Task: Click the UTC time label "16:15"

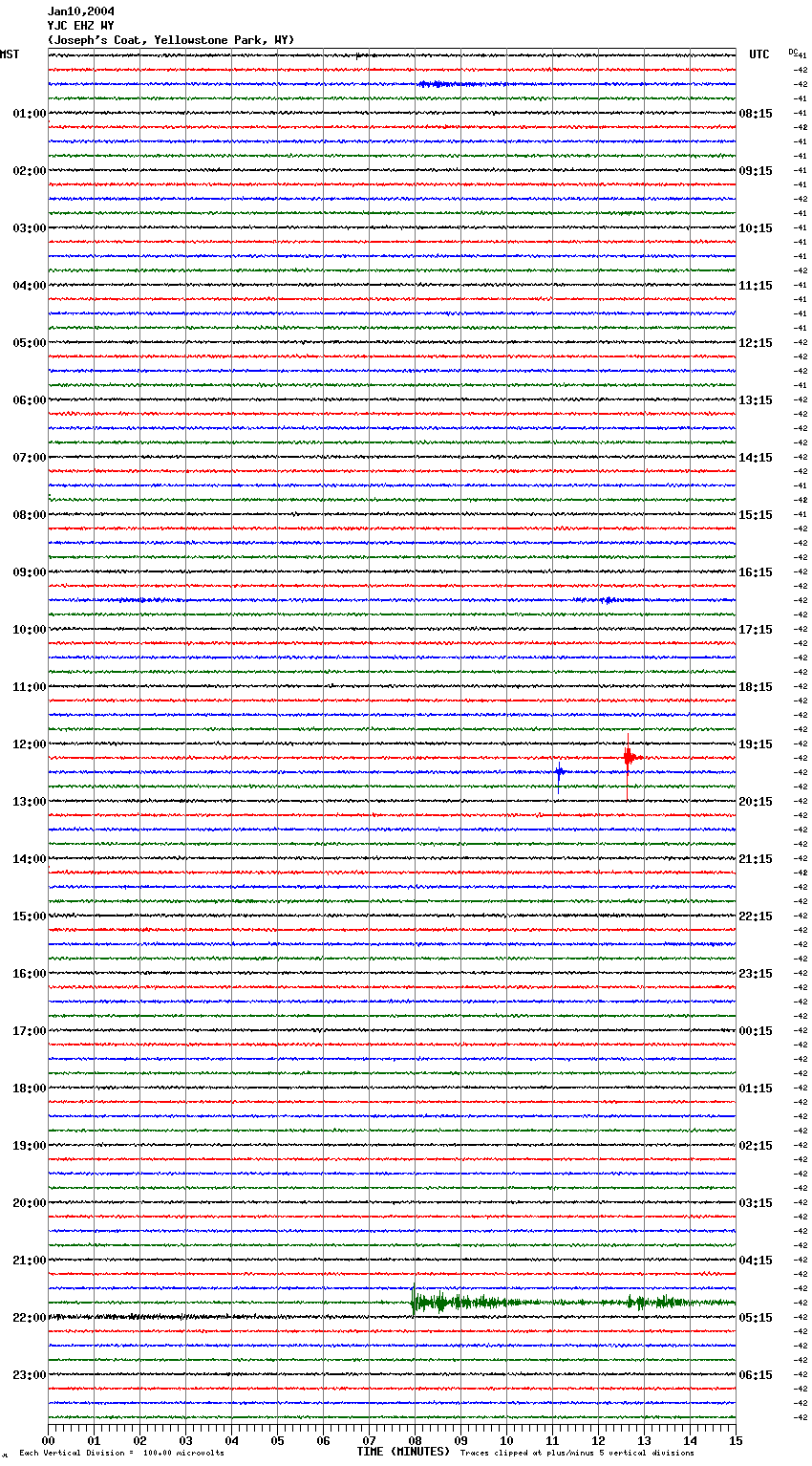Action: pos(756,572)
